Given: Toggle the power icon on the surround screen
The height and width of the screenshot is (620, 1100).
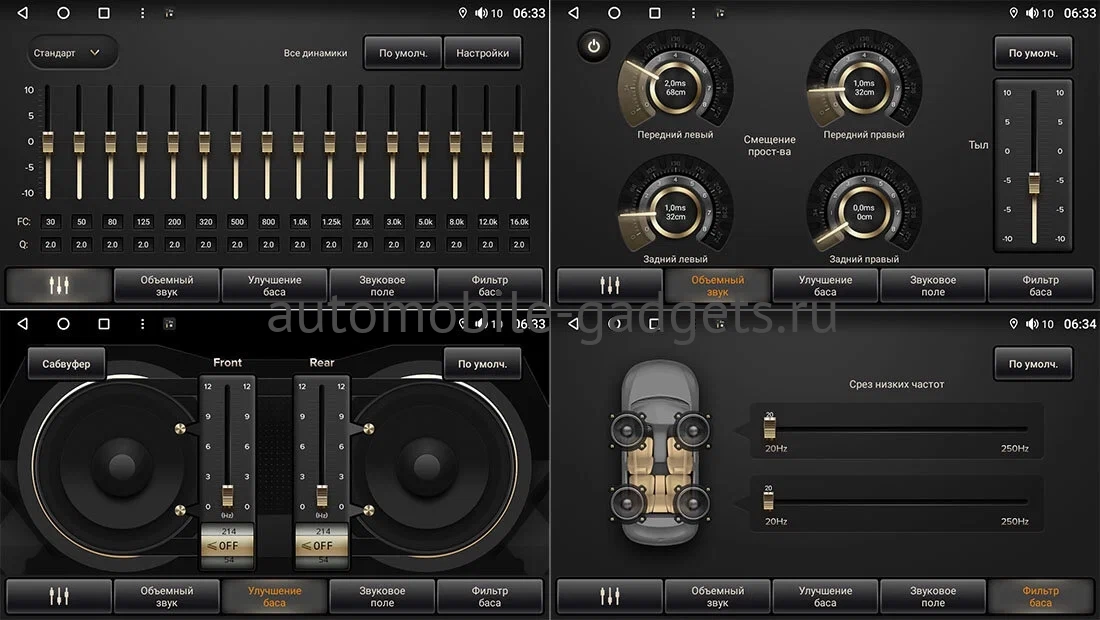Looking at the screenshot, I should coord(594,46).
